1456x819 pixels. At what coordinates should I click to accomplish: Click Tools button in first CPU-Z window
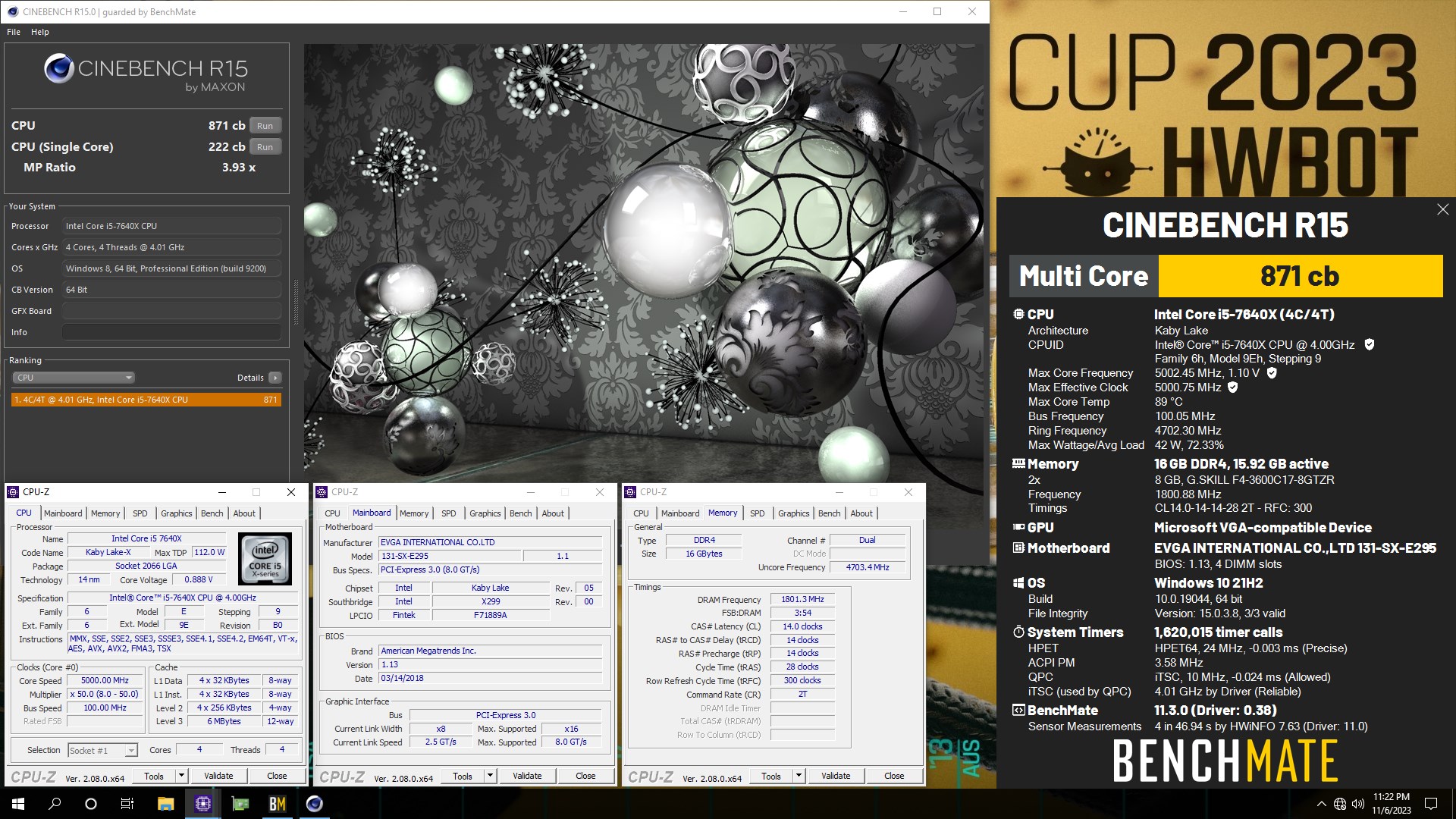pyautogui.click(x=154, y=776)
